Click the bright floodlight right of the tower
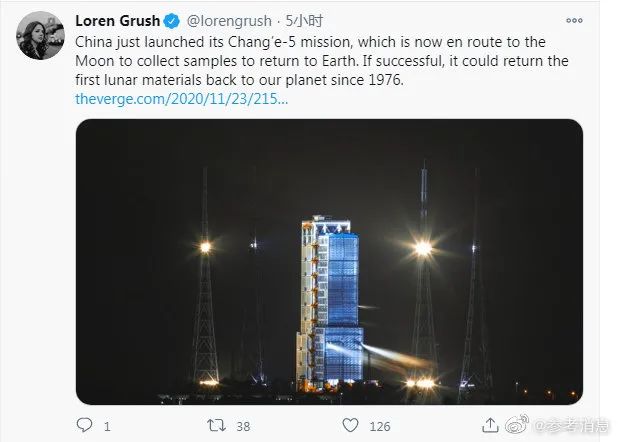Viewport: 618px width, 442px height. [x=423, y=246]
